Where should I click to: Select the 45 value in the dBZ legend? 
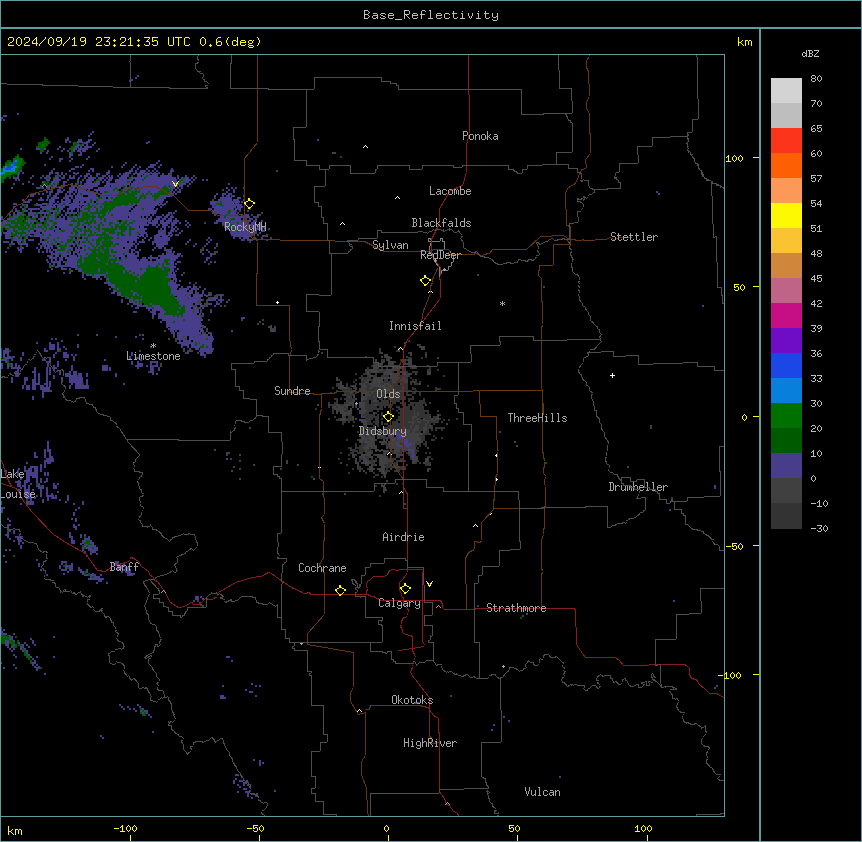tap(816, 279)
